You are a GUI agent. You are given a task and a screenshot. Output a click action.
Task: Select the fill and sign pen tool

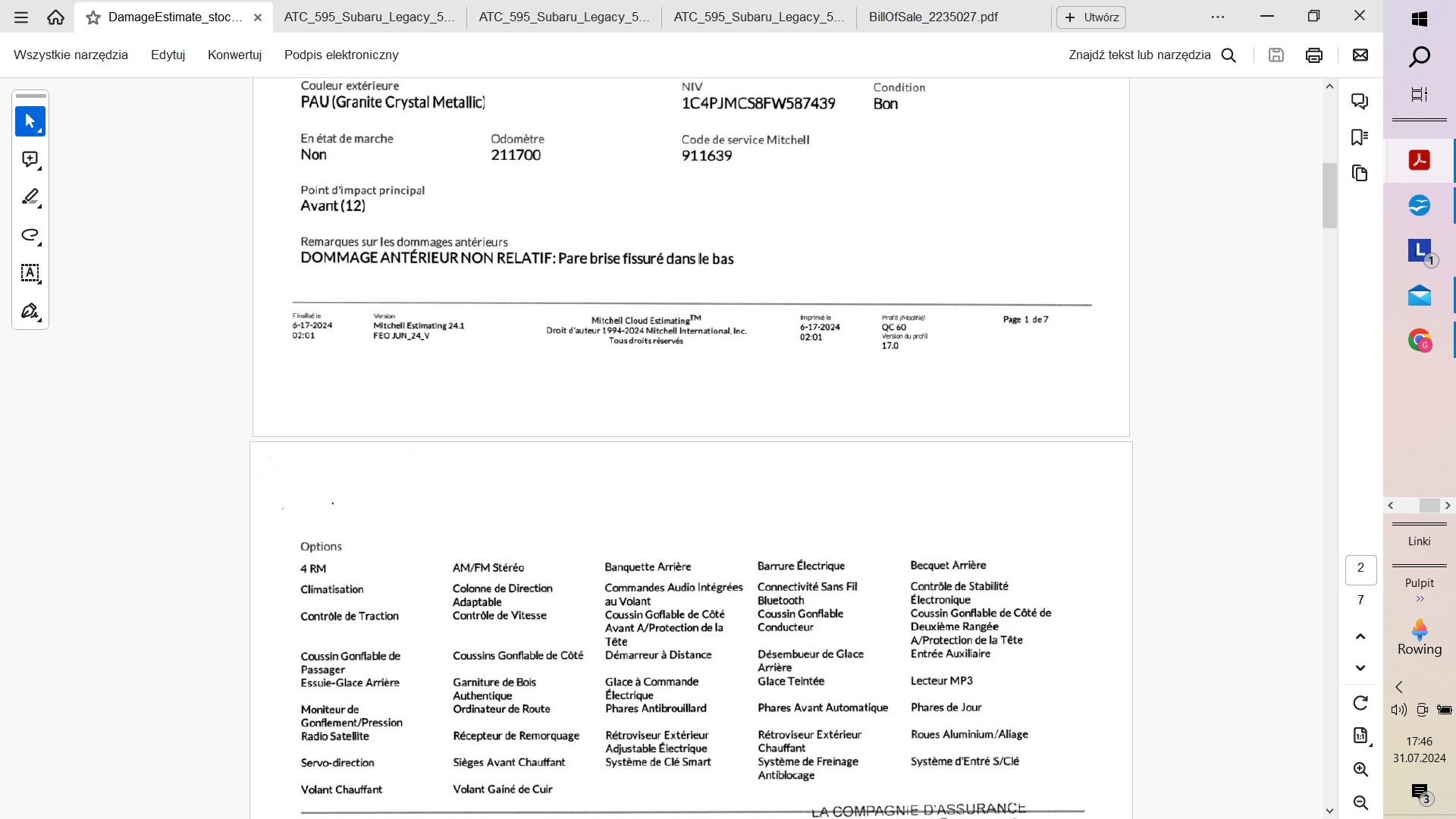(x=30, y=311)
